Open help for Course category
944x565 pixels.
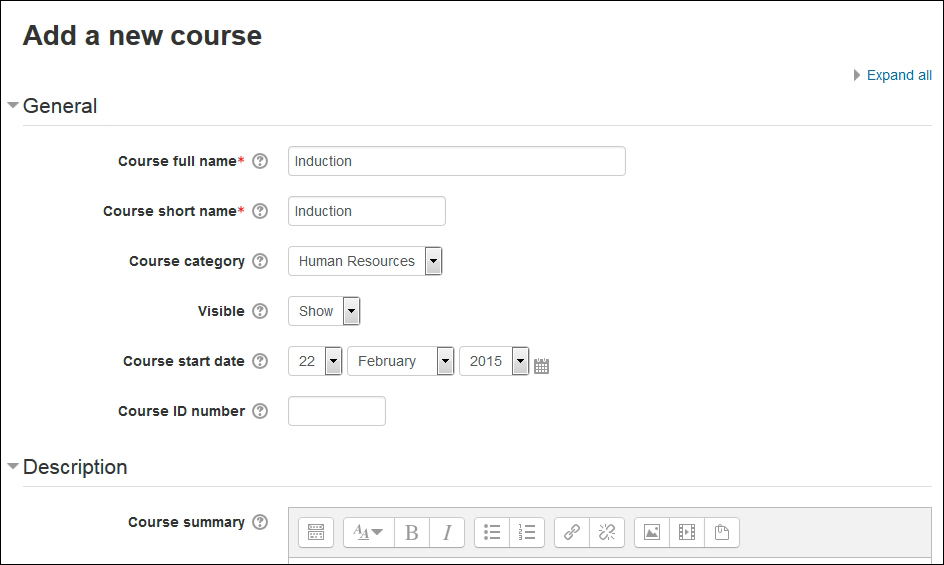[259, 261]
